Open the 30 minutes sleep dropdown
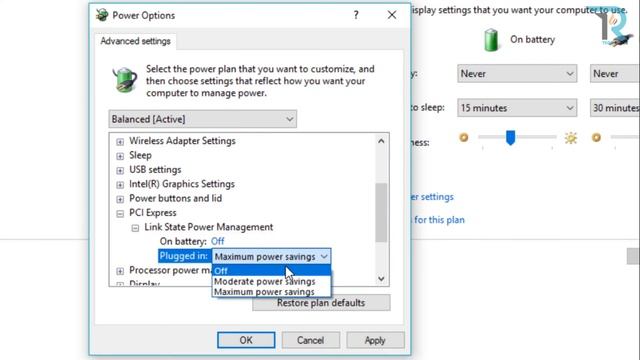 coord(615,108)
